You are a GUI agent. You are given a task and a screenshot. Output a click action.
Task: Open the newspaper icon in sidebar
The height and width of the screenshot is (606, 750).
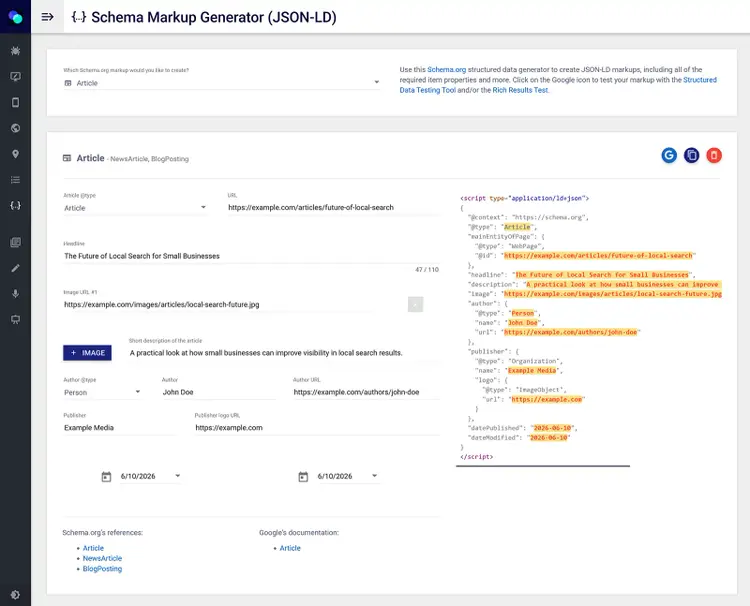(15, 242)
